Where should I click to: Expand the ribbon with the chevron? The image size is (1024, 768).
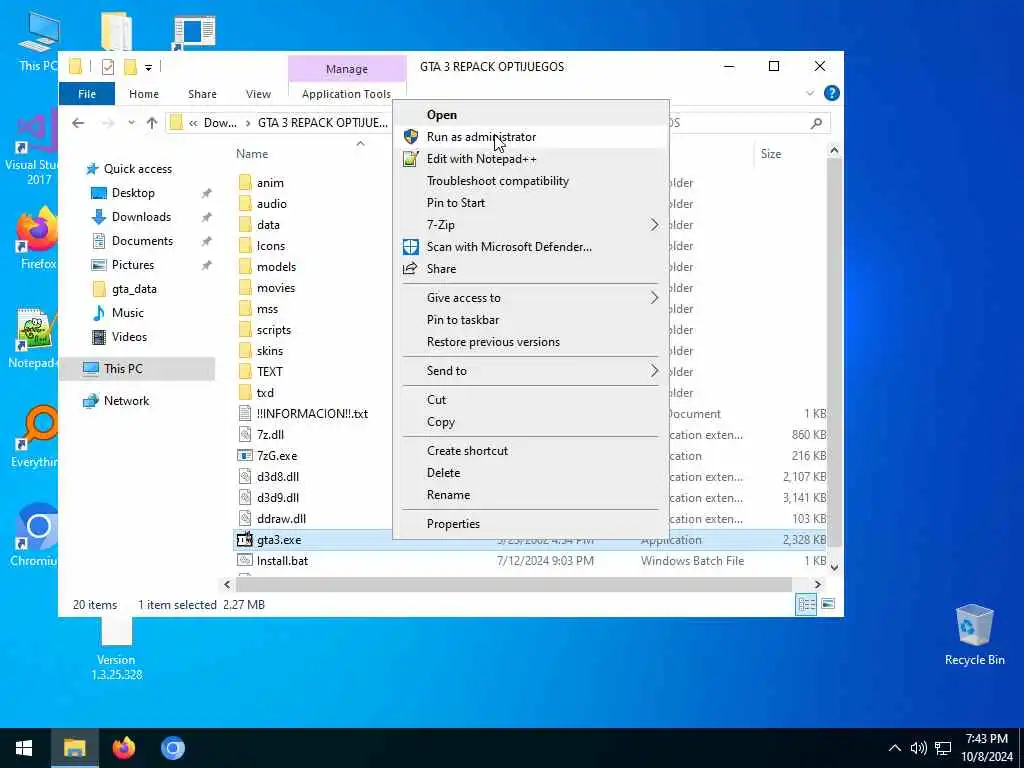pyautogui.click(x=810, y=93)
